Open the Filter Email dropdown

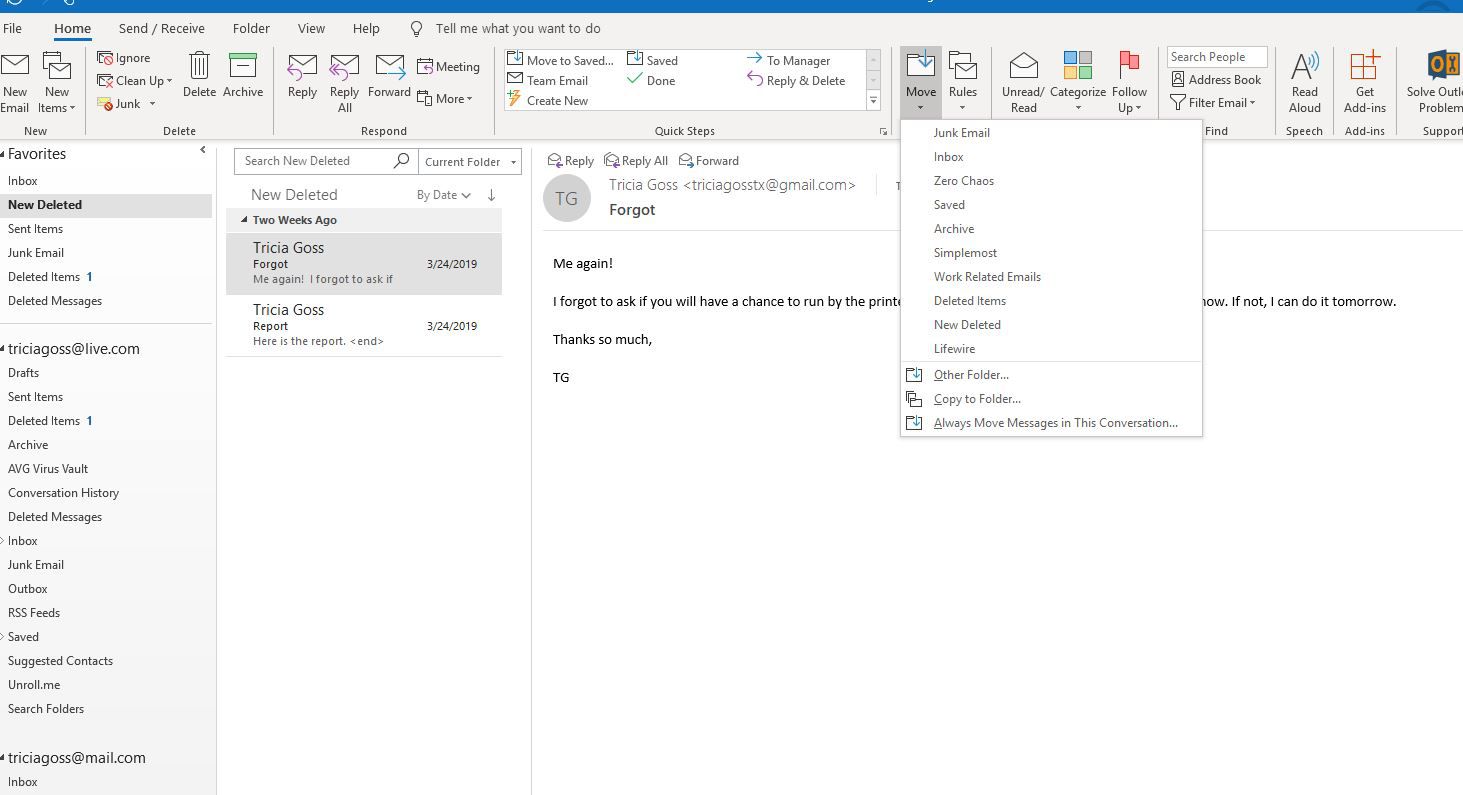(x=1213, y=103)
